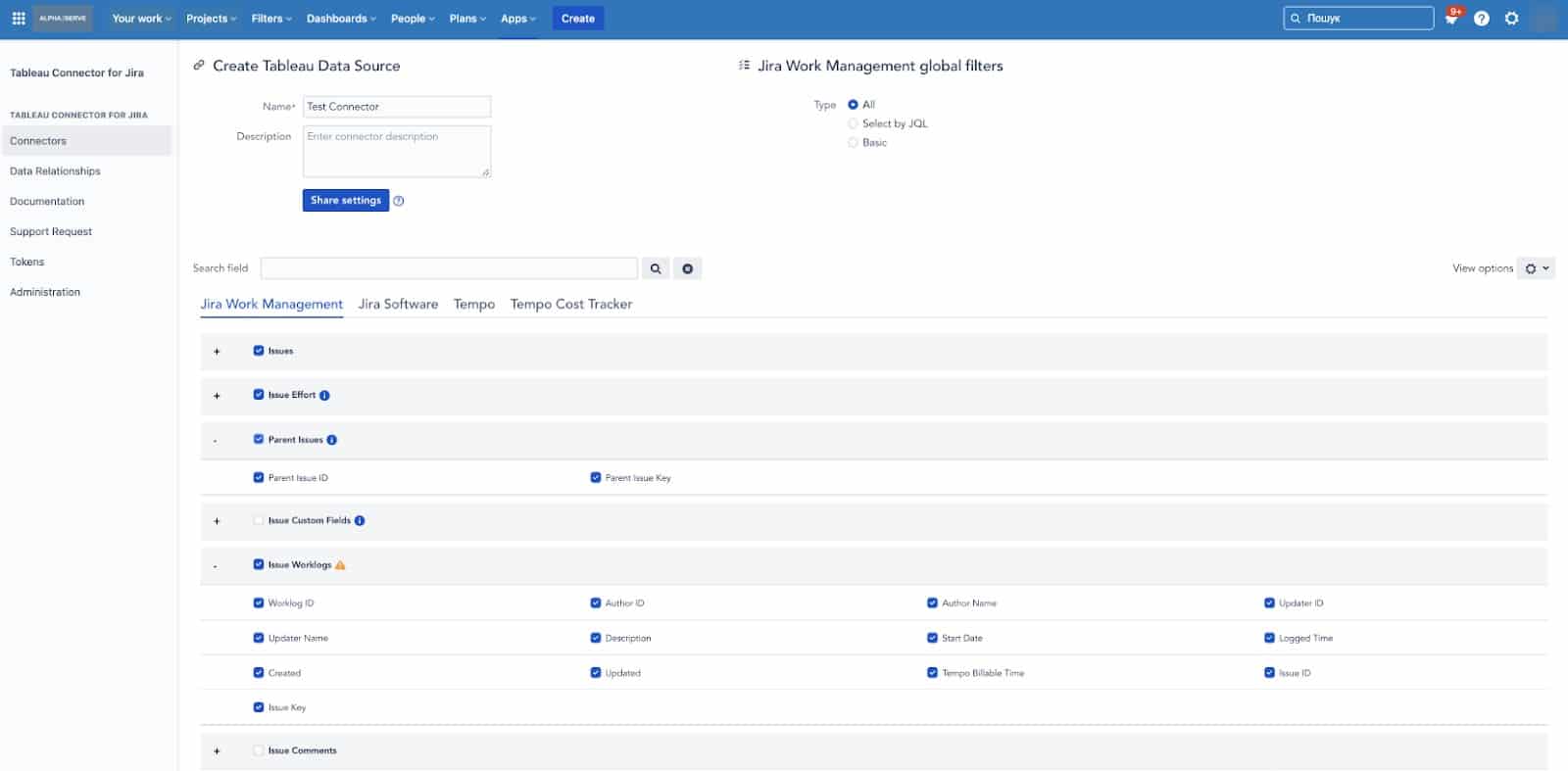The height and width of the screenshot is (771, 1568).
Task: Uncheck the Issues checkbox
Action: (x=259, y=351)
